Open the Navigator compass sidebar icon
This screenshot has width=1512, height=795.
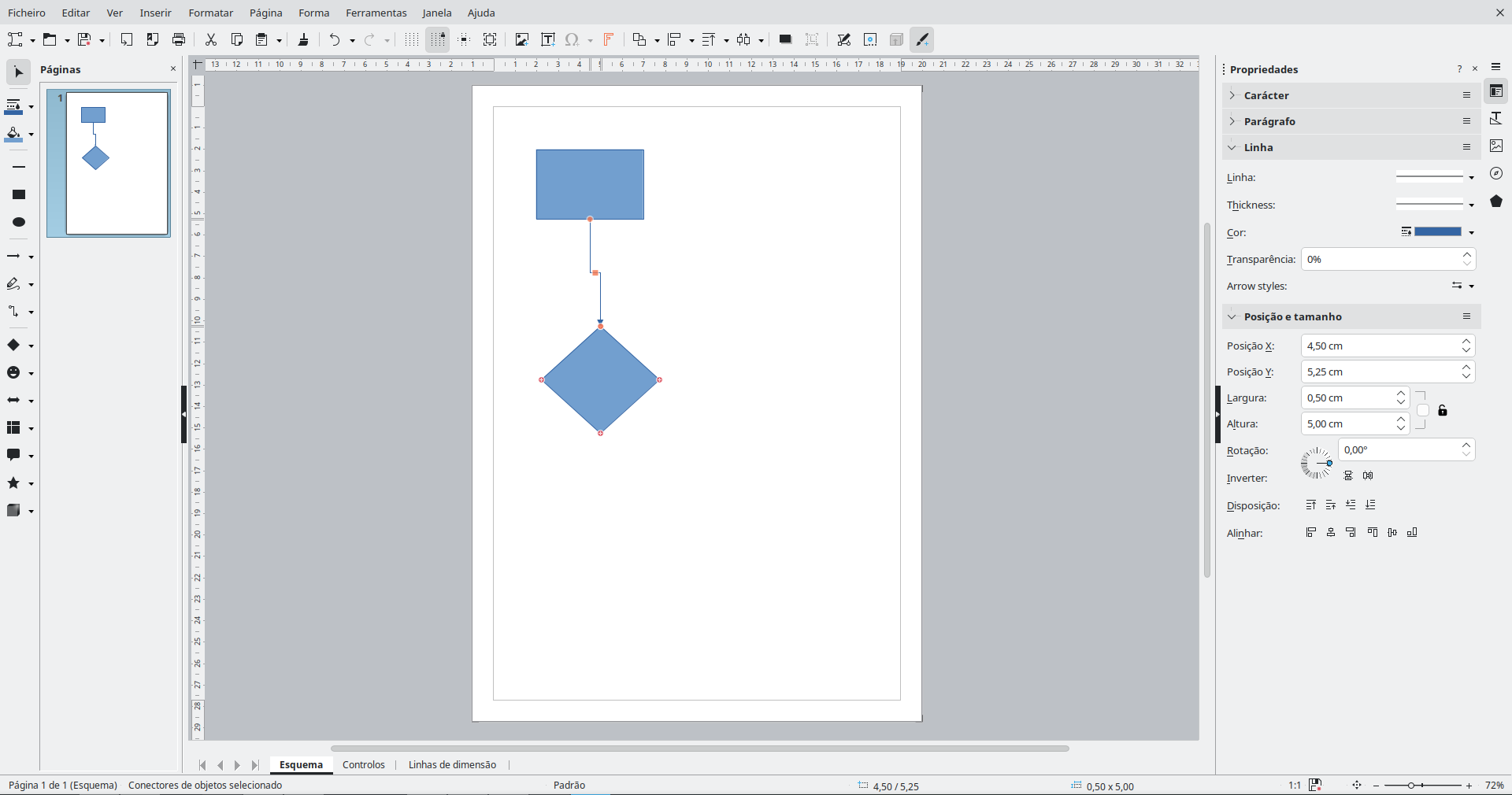click(1496, 173)
